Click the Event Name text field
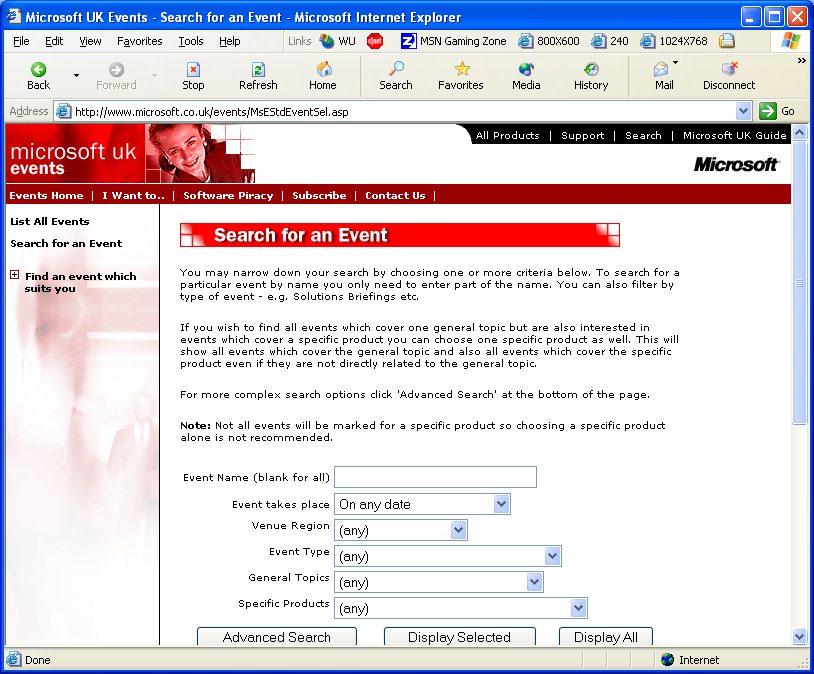Viewport: 814px width, 674px height. pyautogui.click(x=435, y=477)
